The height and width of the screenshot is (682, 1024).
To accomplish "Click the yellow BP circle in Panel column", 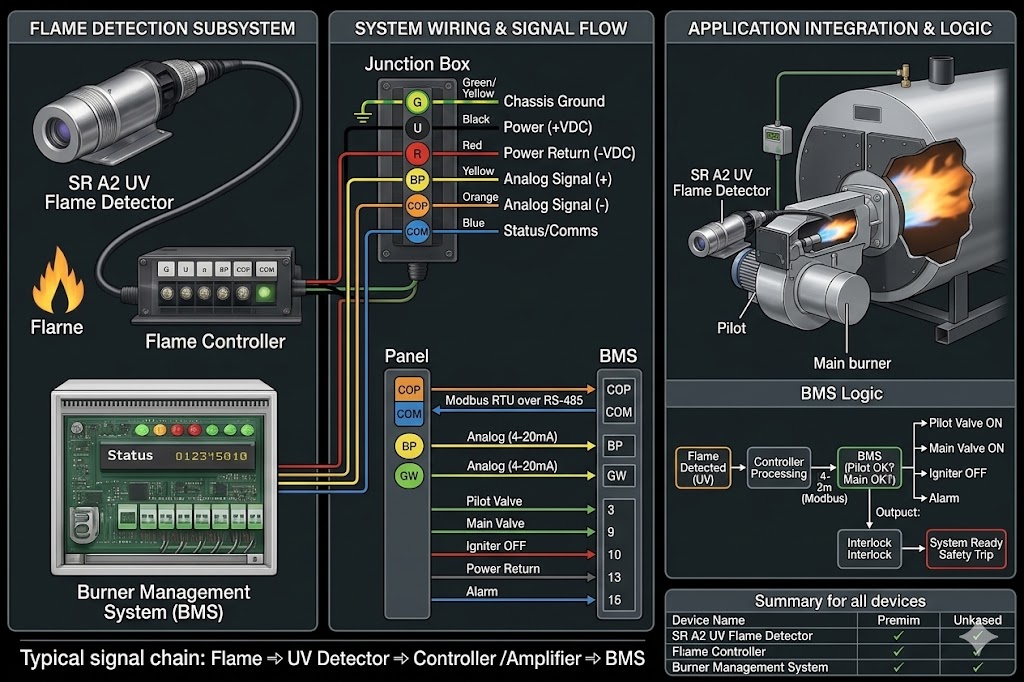I will coord(409,446).
